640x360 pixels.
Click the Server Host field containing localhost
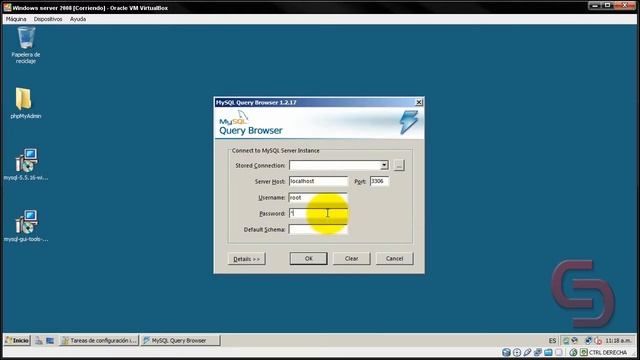click(x=318, y=181)
